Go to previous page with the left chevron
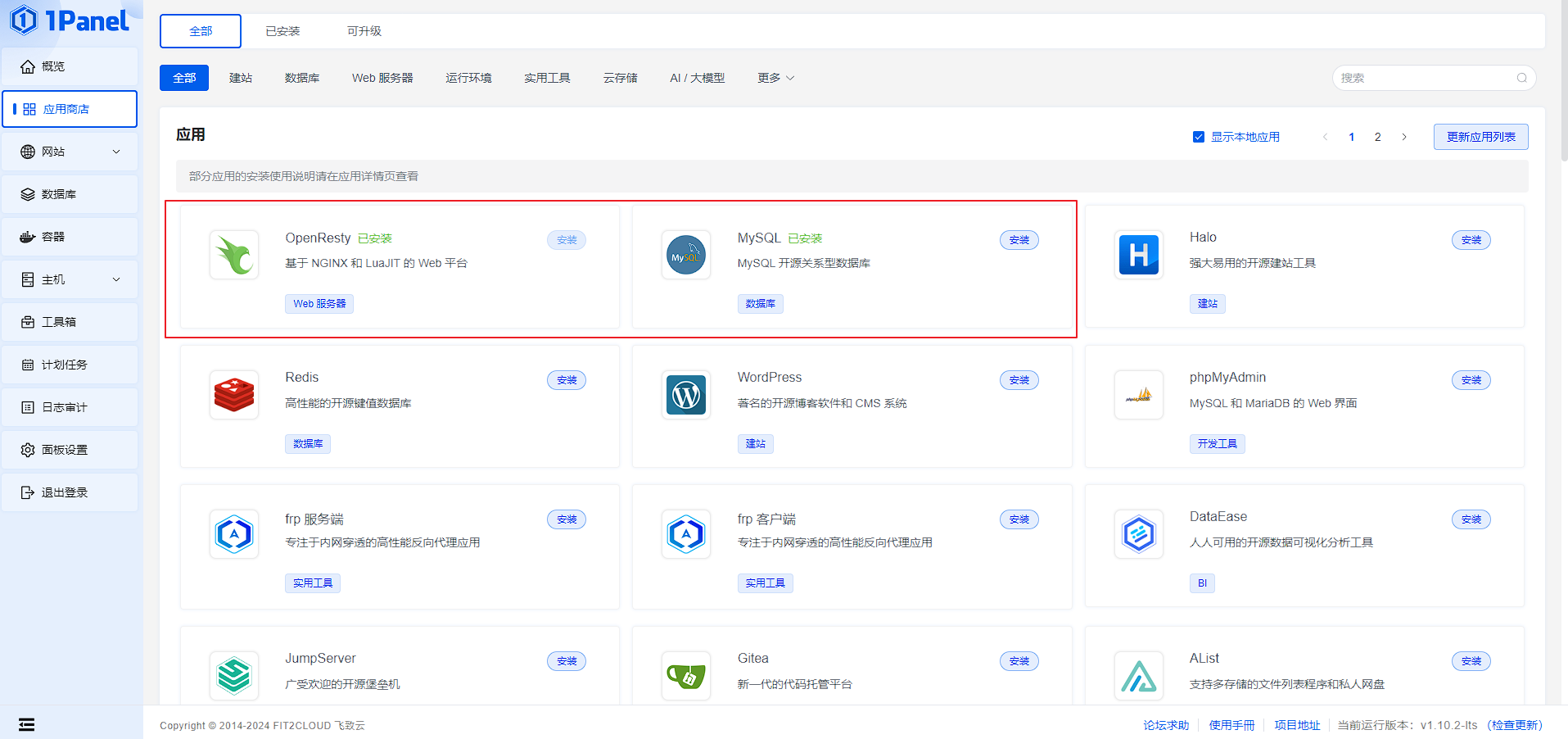 pyautogui.click(x=1325, y=137)
